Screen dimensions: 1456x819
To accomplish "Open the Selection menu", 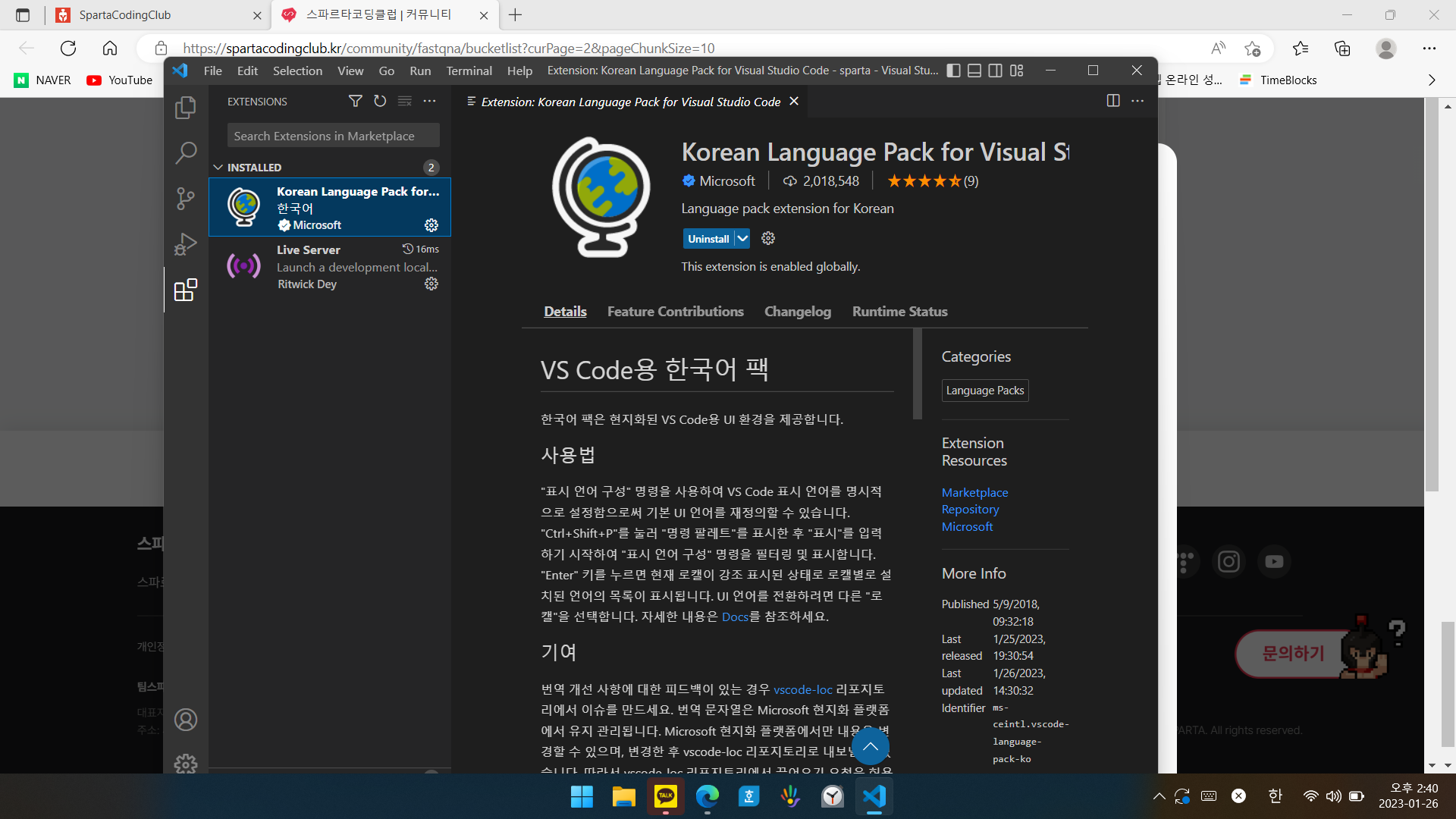I will pos(297,71).
